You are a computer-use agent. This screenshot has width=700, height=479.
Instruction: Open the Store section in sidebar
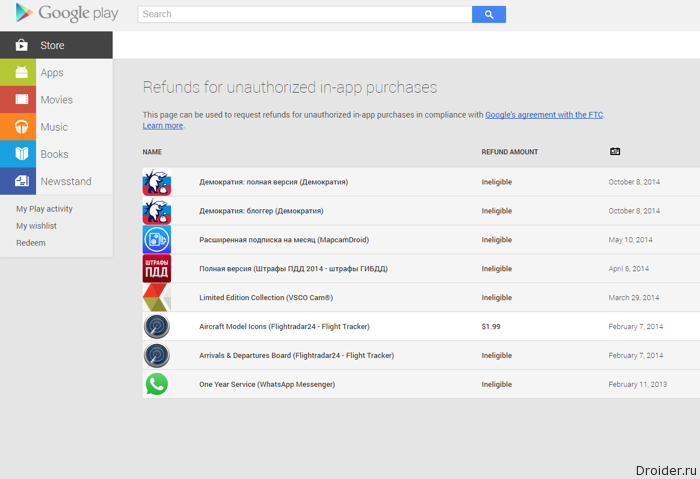(x=56, y=45)
